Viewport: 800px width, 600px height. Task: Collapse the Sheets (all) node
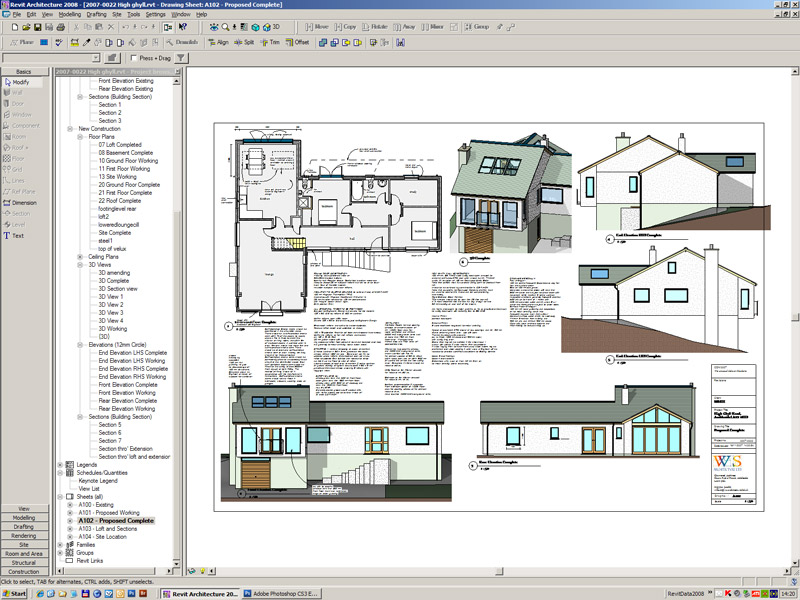pyautogui.click(x=60, y=497)
